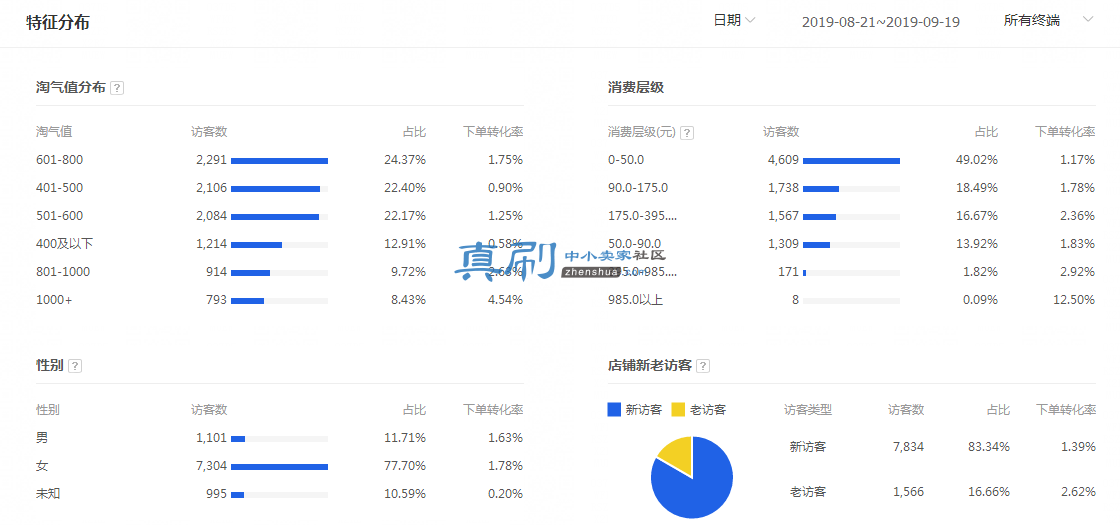1120x525 pixels.
Task: Click the 特征分布 page title
Action: pos(58,22)
